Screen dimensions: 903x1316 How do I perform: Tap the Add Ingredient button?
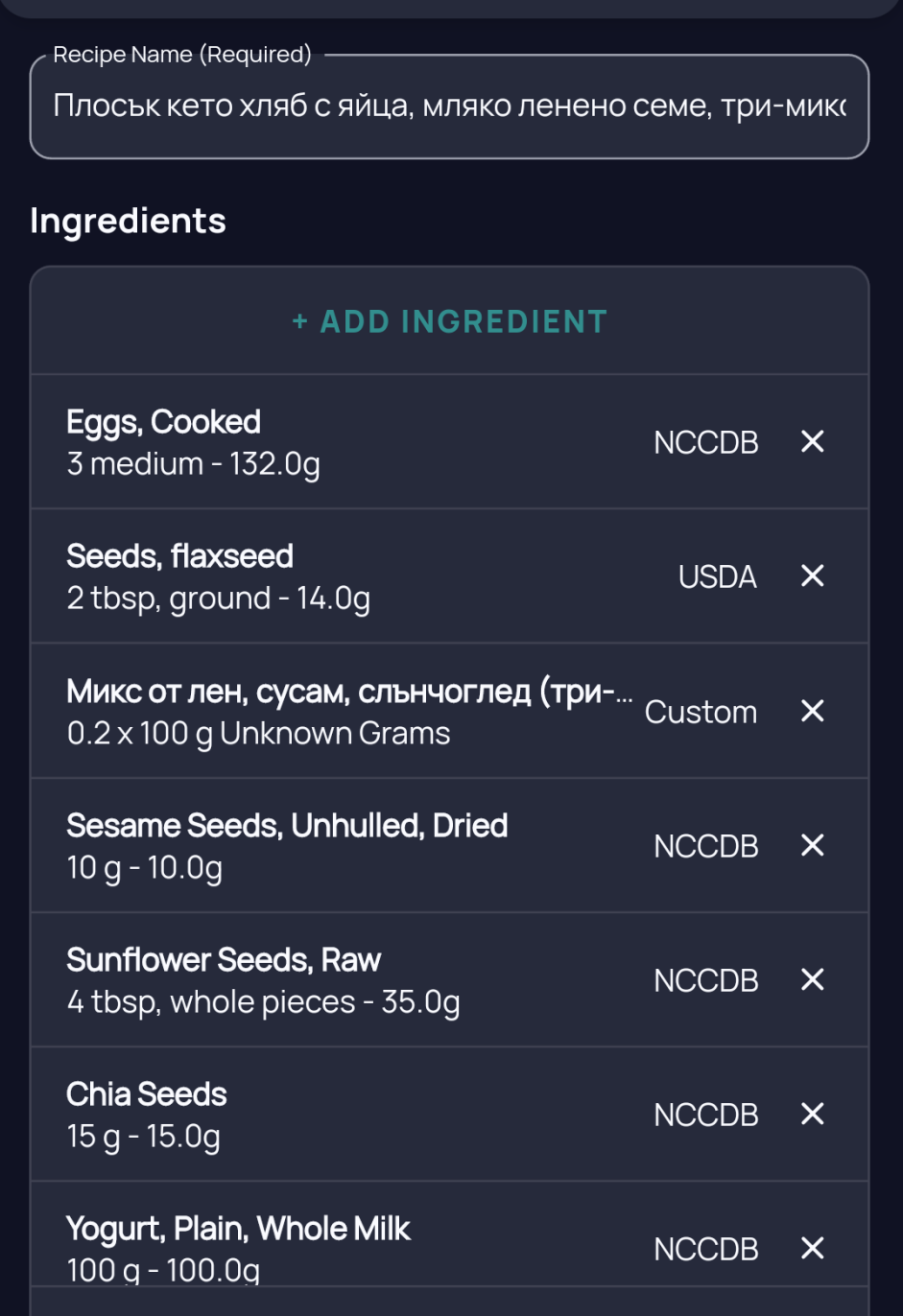(449, 321)
